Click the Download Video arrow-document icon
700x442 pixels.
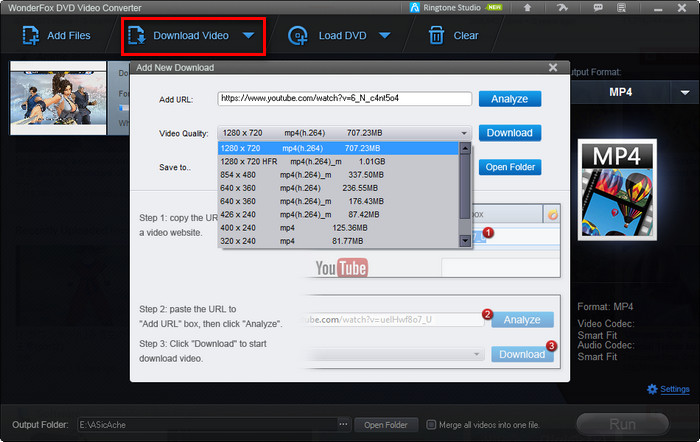137,36
